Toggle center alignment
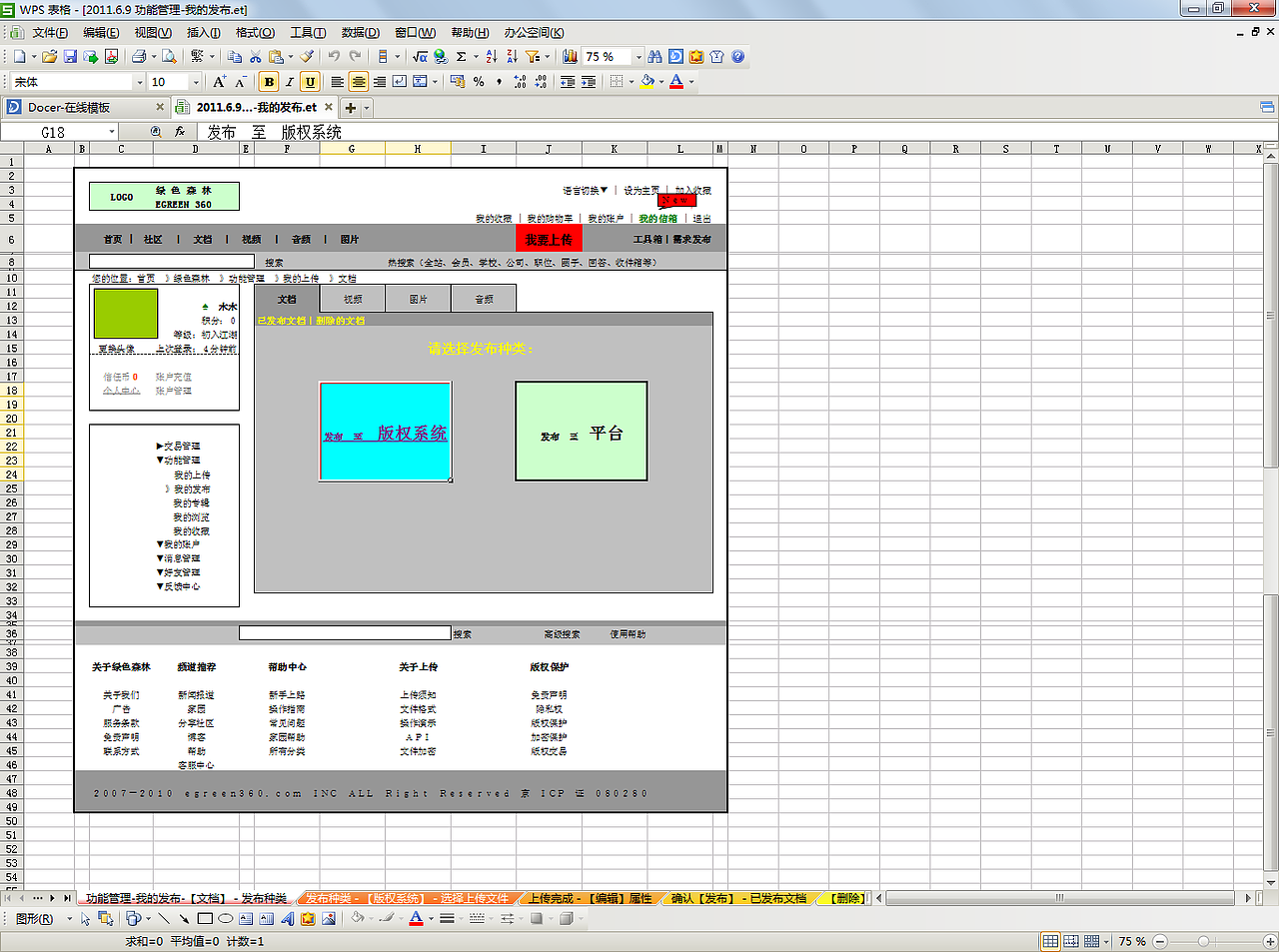Screen dimensions: 1279x952 (359, 82)
